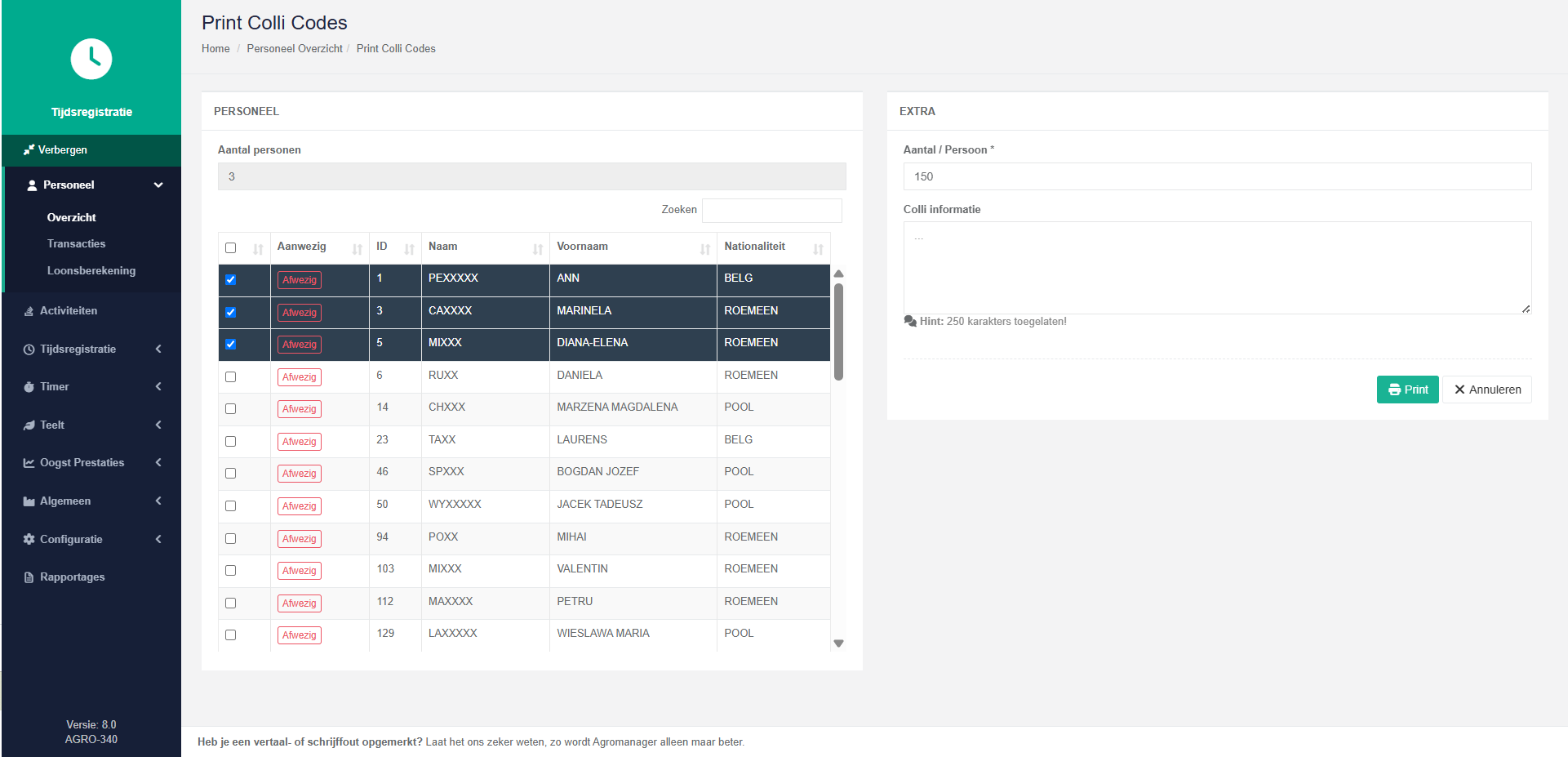Open the Activiteiten menu item
The width and height of the screenshot is (1568, 757).
coord(69,311)
